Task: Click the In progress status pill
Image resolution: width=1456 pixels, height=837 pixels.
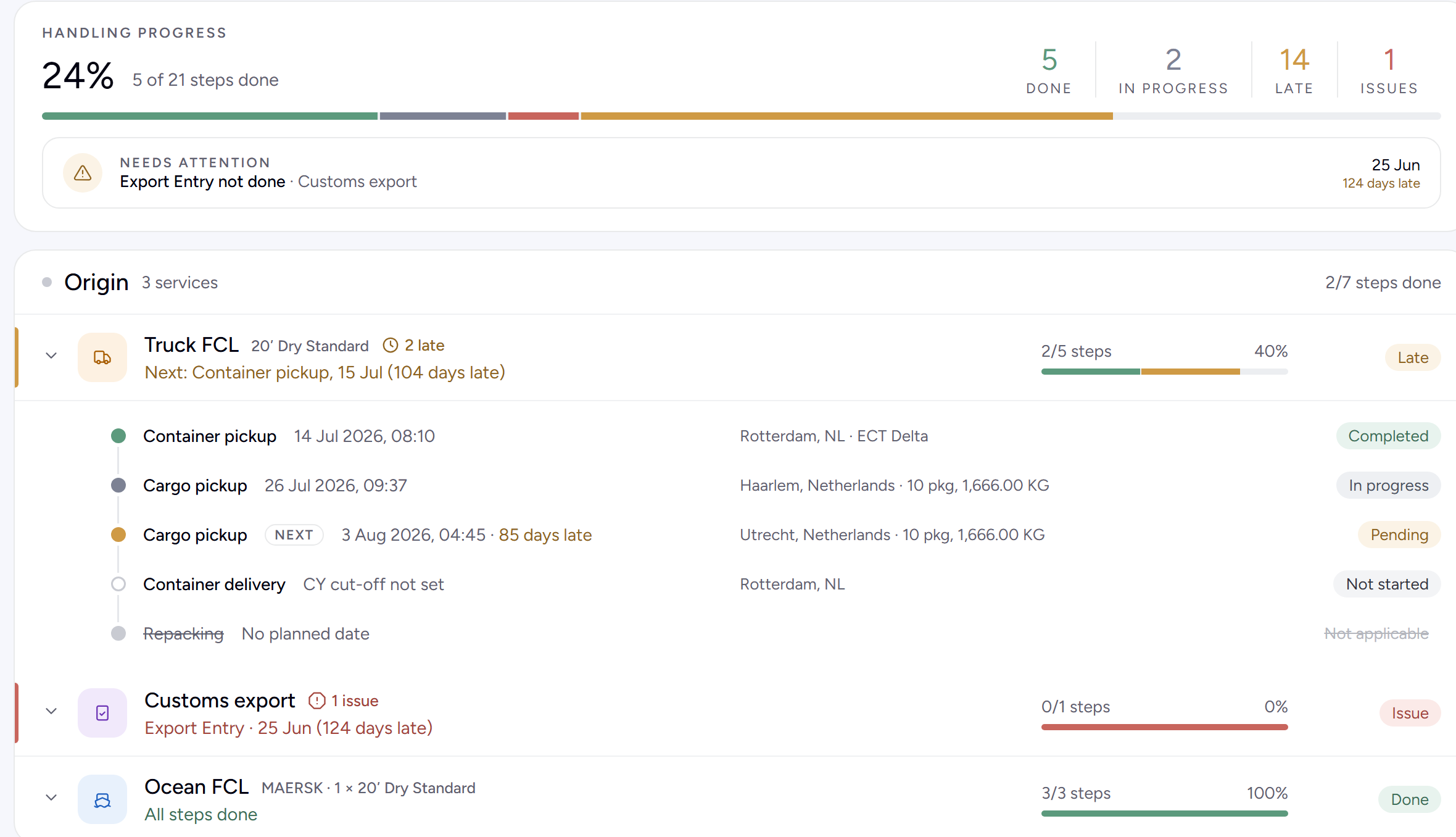Action: click(x=1388, y=485)
